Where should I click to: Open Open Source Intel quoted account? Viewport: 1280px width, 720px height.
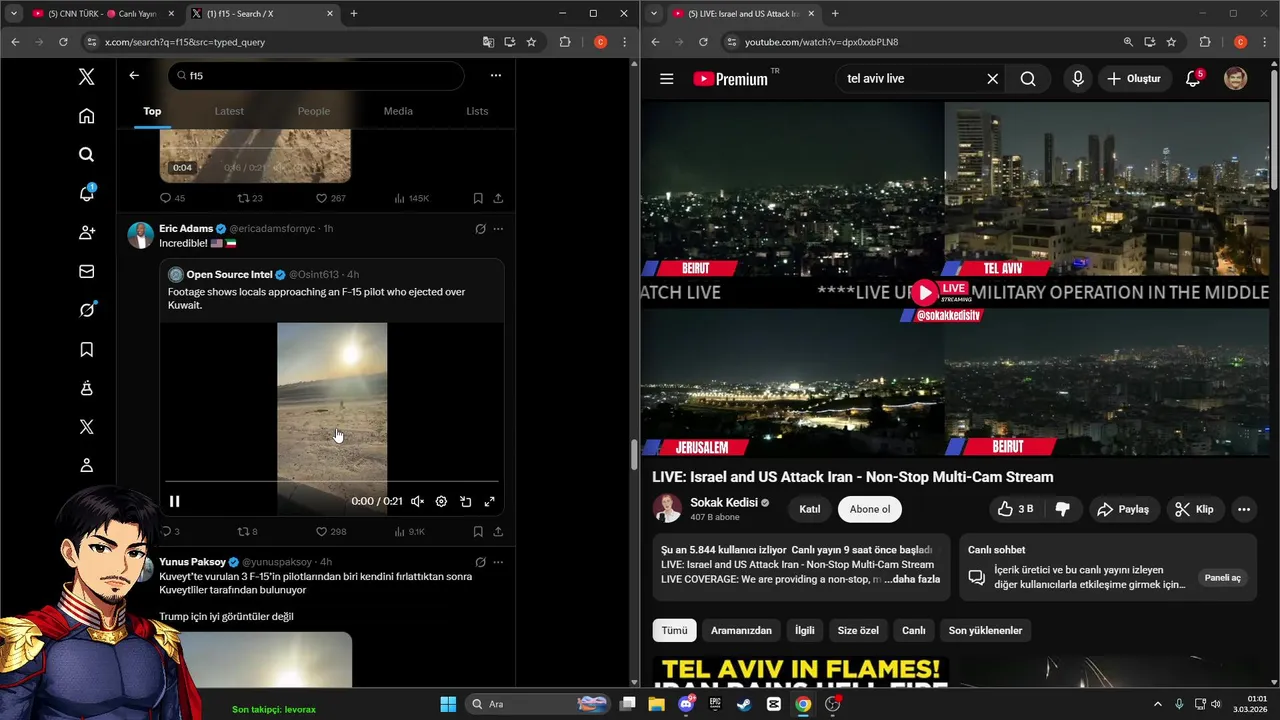[229, 275]
